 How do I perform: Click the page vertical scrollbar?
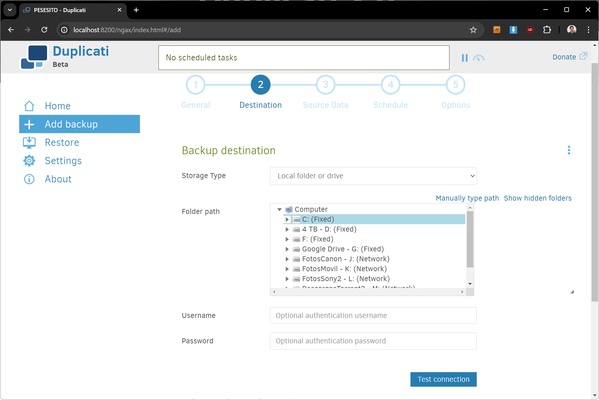tap(595, 182)
